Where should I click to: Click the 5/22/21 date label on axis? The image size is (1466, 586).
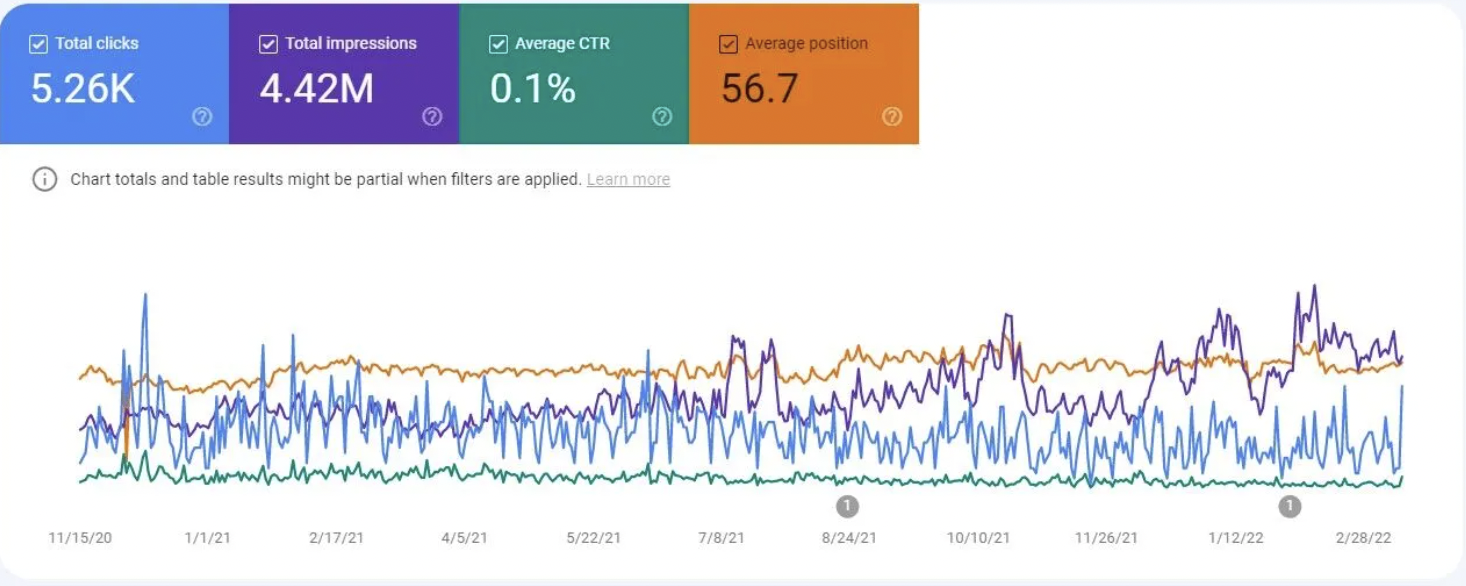(x=593, y=538)
